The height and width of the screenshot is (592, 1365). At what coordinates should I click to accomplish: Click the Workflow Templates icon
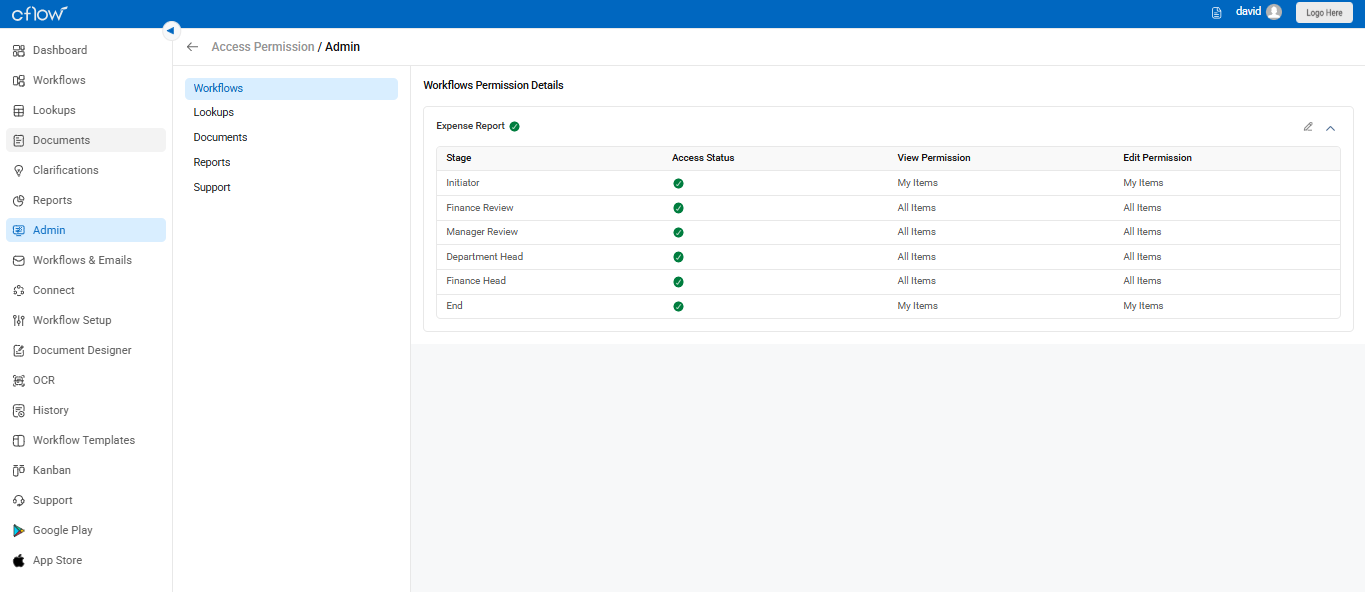19,440
